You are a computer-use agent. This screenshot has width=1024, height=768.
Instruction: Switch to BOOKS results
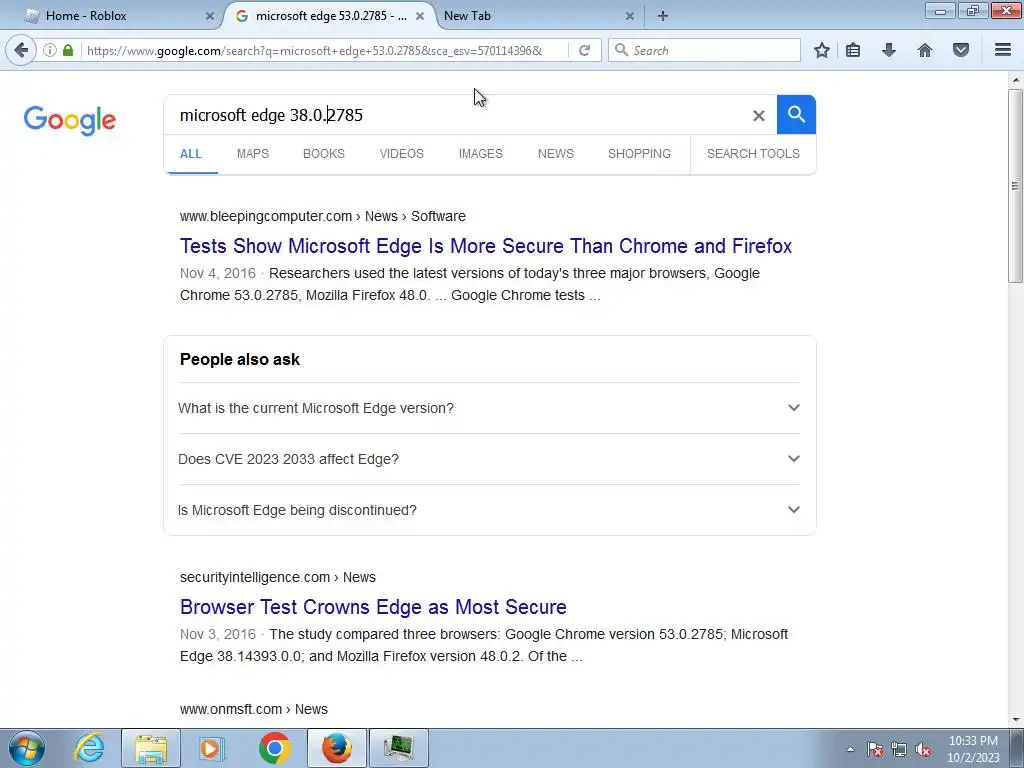point(323,154)
